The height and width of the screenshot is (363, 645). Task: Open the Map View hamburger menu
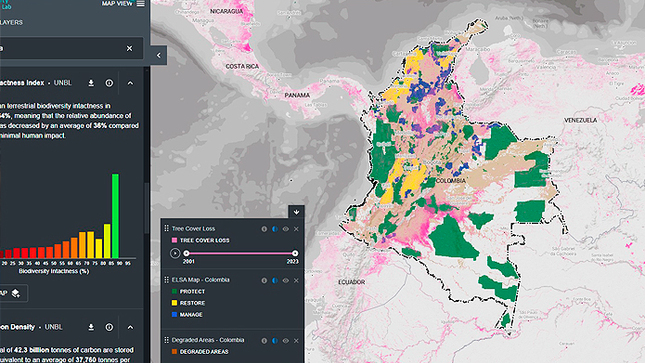[x=141, y=4]
